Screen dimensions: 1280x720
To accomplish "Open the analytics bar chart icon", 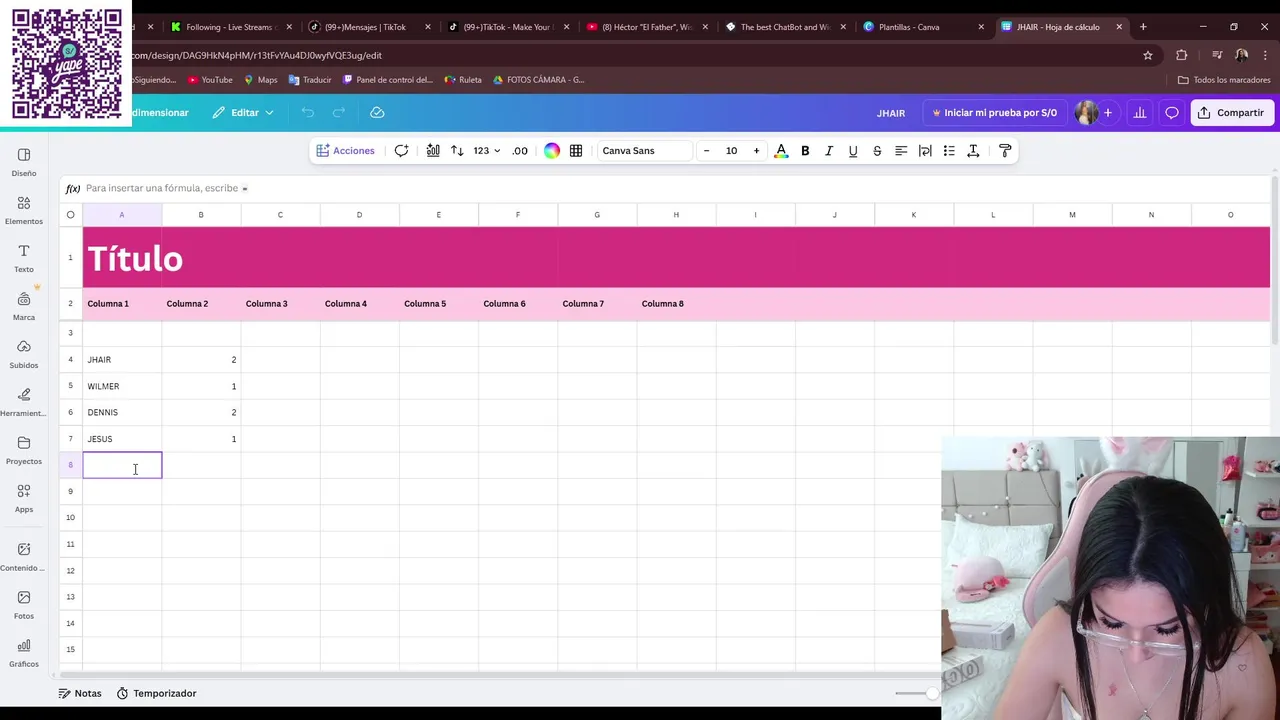I will (1139, 113).
